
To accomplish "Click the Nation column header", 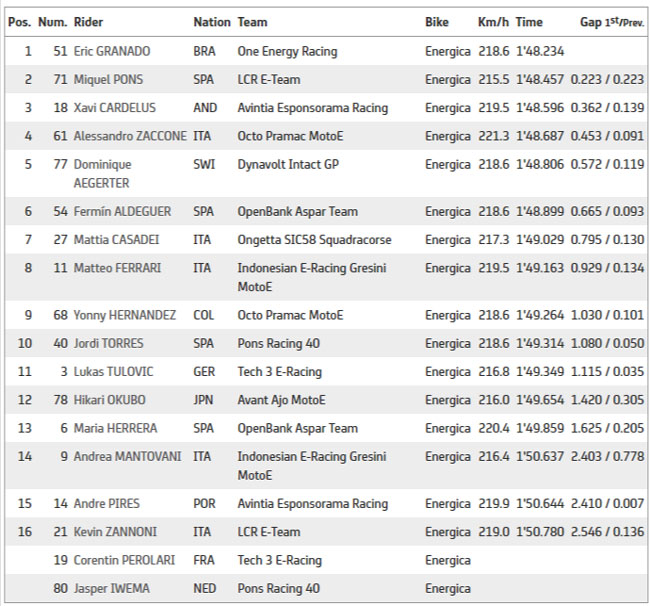I will pos(212,22).
